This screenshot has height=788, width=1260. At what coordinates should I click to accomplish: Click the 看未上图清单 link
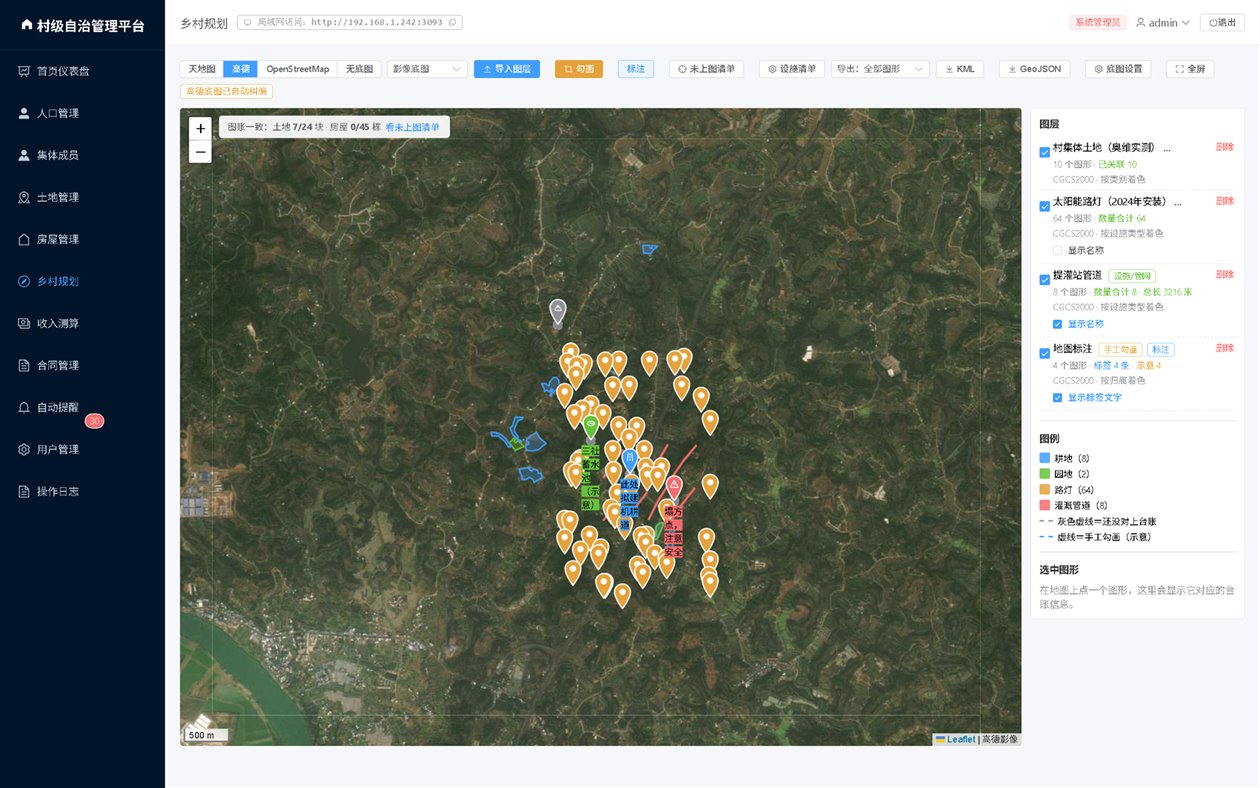[412, 127]
